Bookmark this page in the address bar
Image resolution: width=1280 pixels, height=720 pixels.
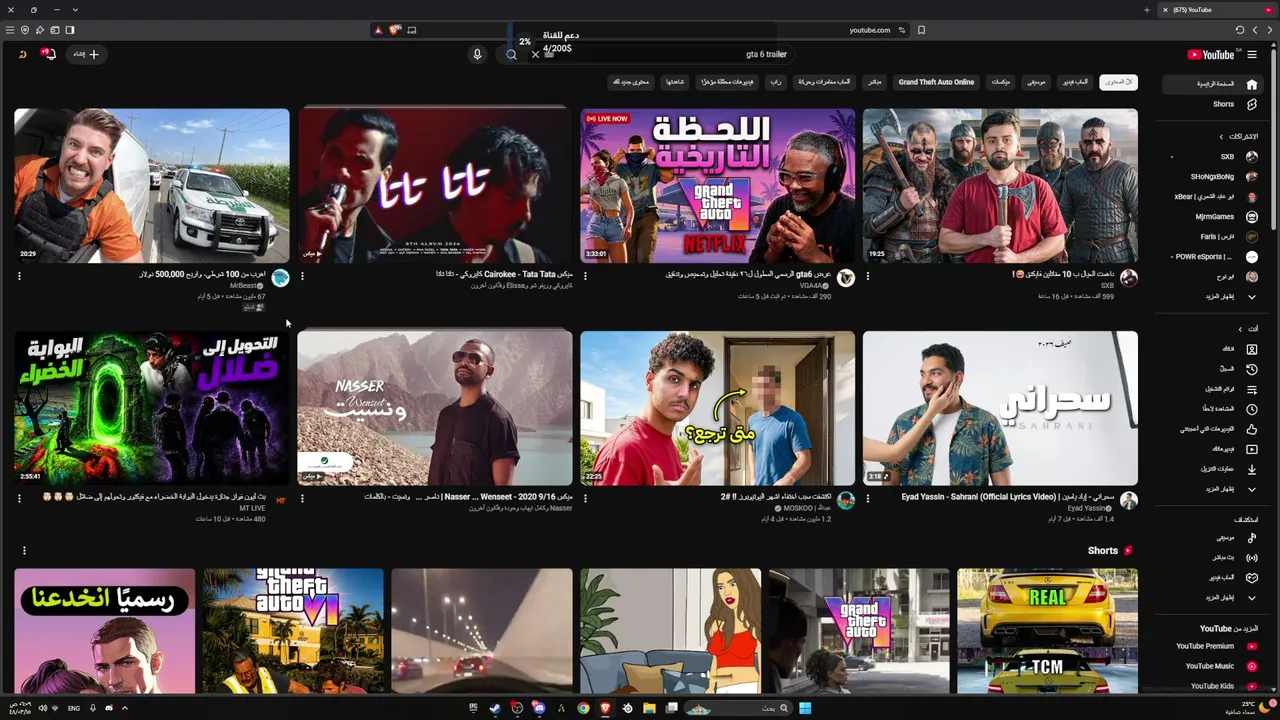click(921, 30)
